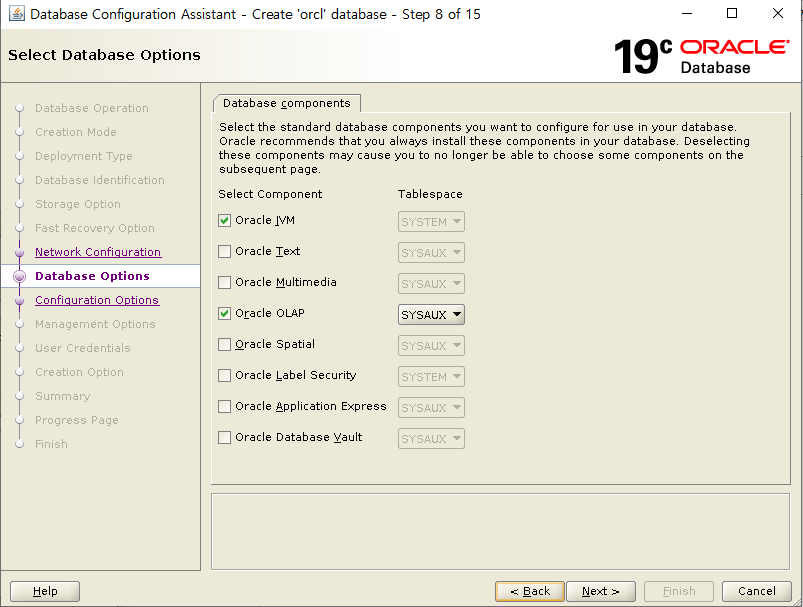This screenshot has width=803, height=607.
Task: Click the Select Component column label
Action: tap(270, 194)
